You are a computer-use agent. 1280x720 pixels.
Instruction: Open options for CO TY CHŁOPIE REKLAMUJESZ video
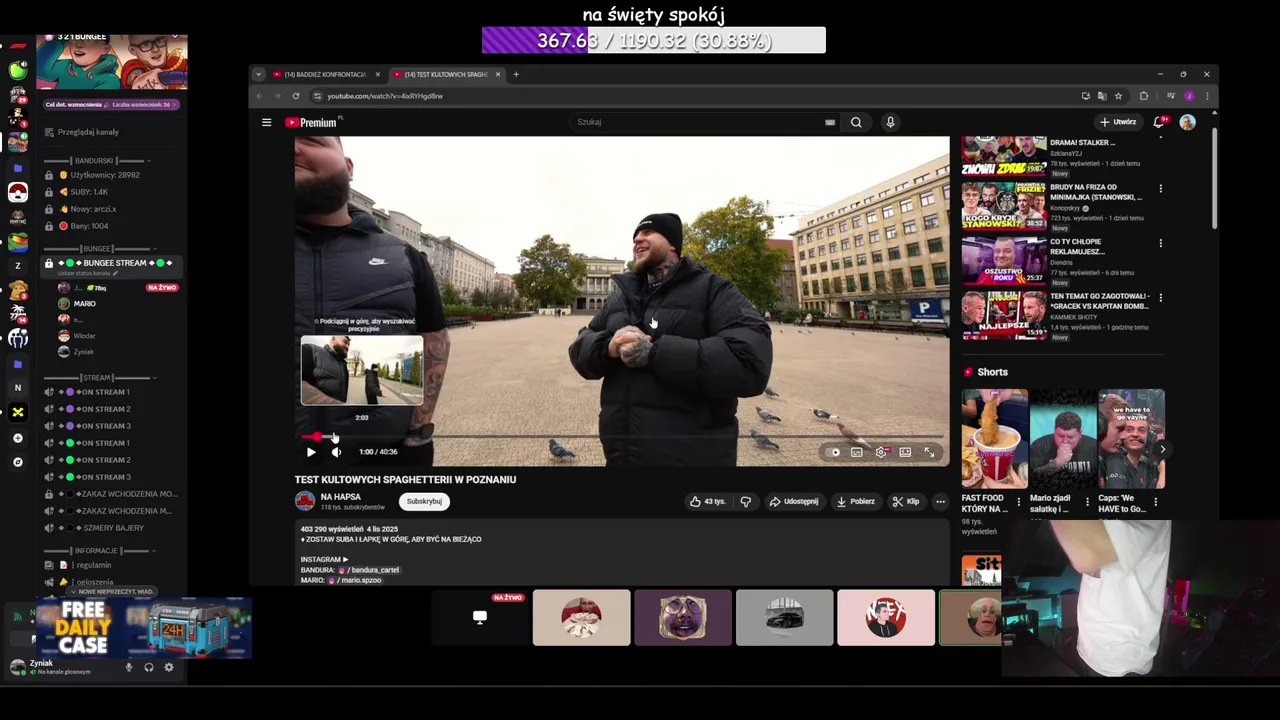tap(1160, 243)
